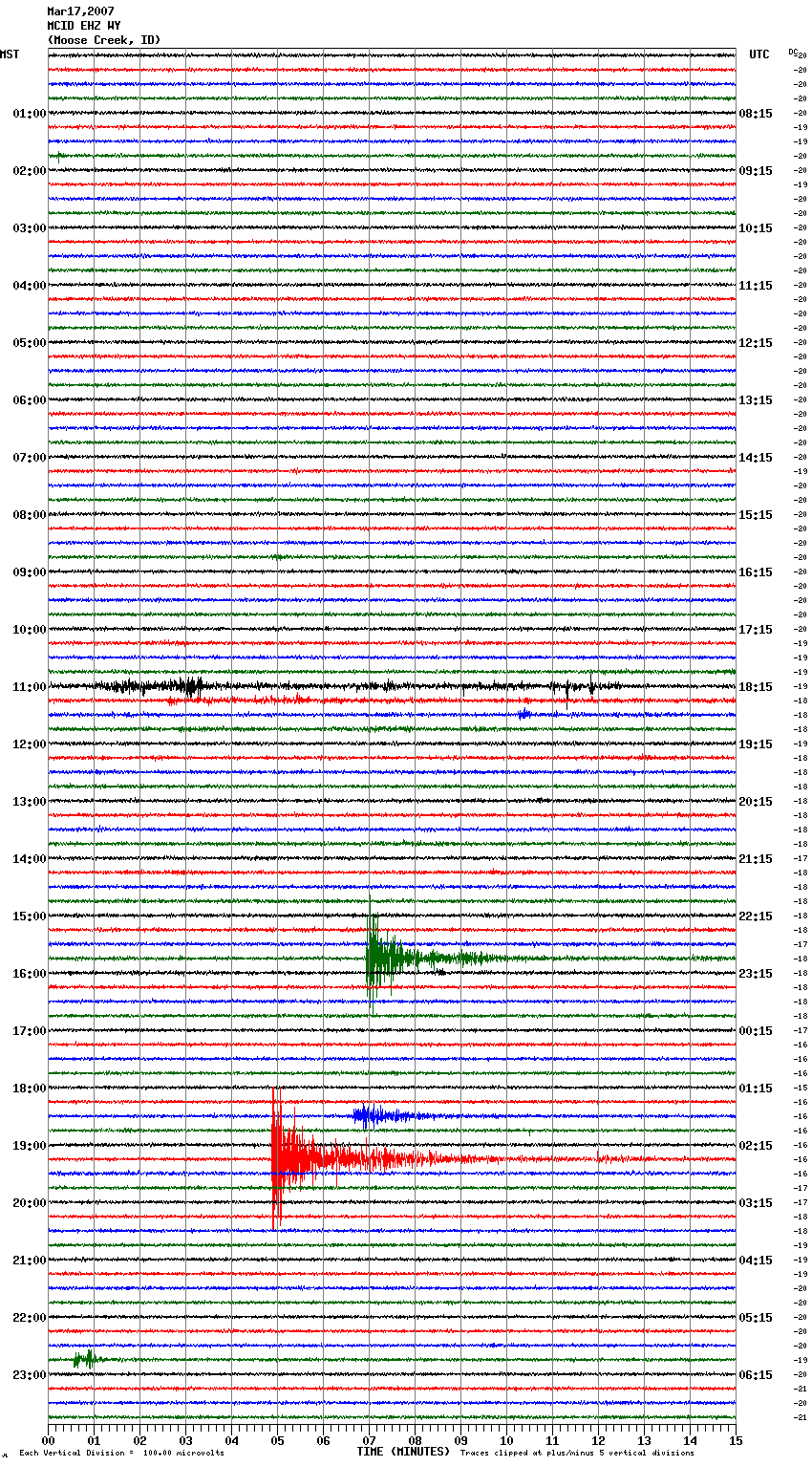This screenshot has width=812, height=1466.
Task: Click minute tick label '03' on time axis
Action: (185, 1439)
